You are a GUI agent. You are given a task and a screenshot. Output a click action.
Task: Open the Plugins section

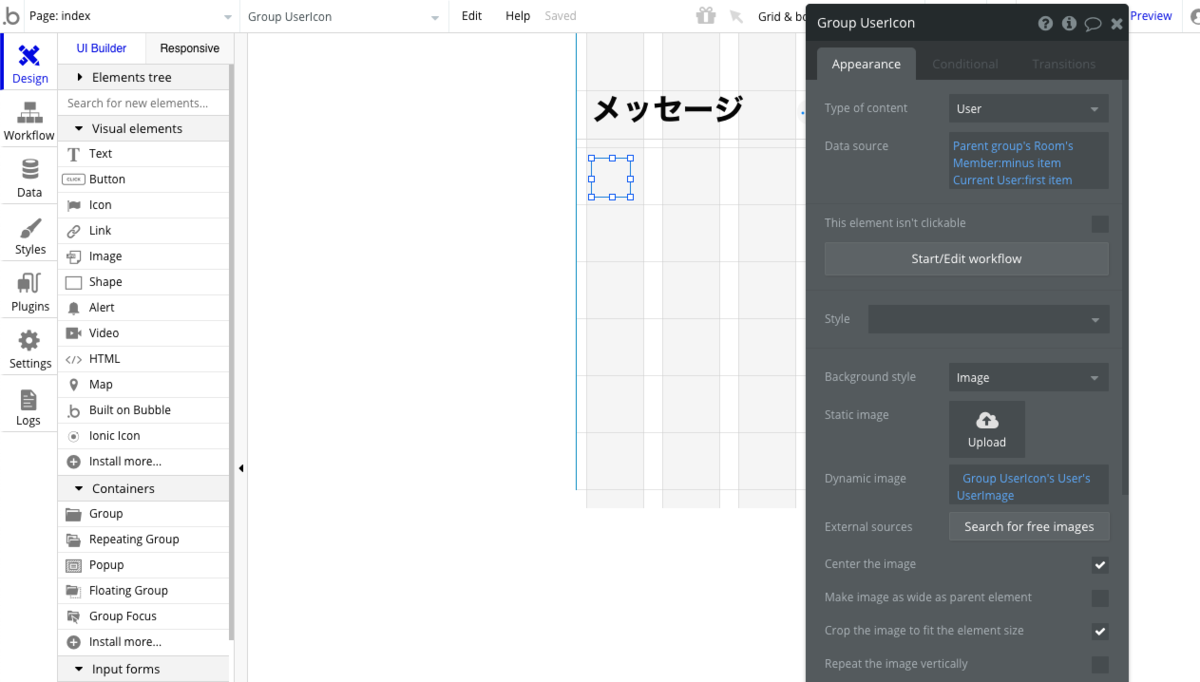coord(29,292)
